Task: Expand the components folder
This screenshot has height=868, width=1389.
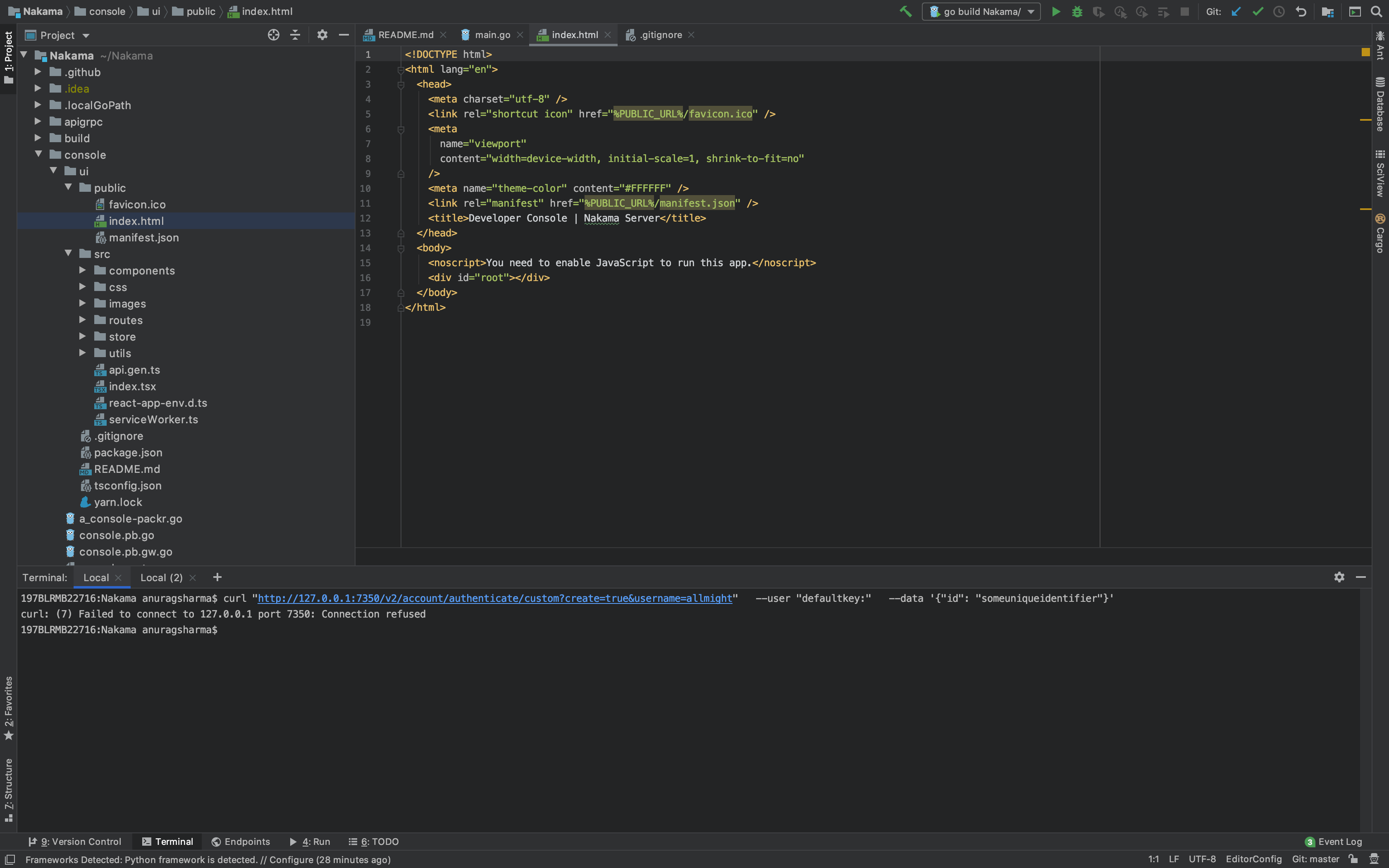Action: pyautogui.click(x=83, y=270)
